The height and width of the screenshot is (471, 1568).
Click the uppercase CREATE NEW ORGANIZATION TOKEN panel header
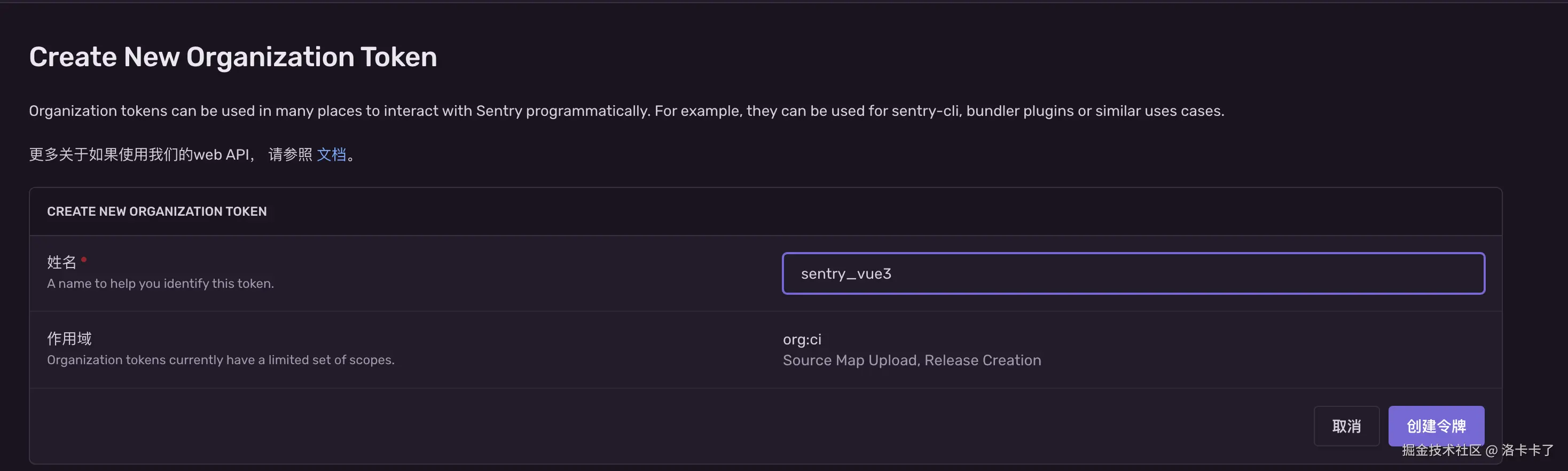tap(156, 211)
